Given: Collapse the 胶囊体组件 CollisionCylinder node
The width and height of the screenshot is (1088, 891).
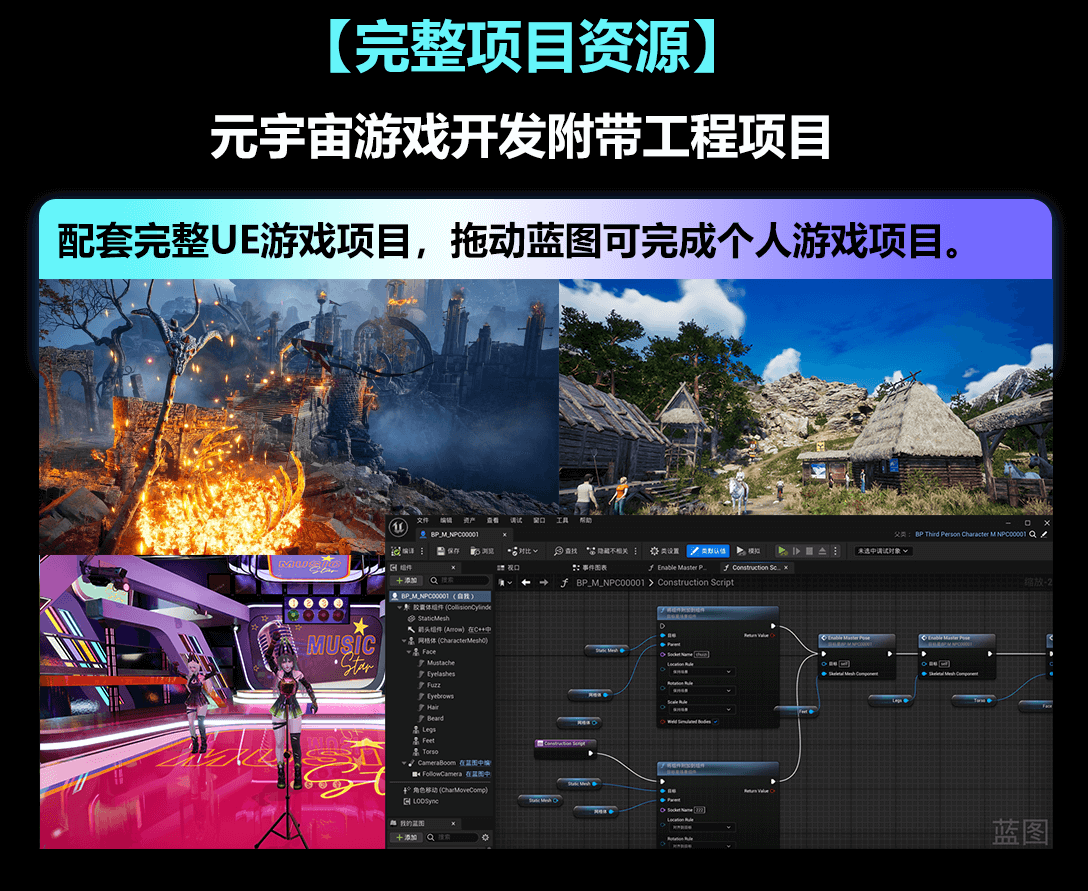Looking at the screenshot, I should tap(399, 607).
